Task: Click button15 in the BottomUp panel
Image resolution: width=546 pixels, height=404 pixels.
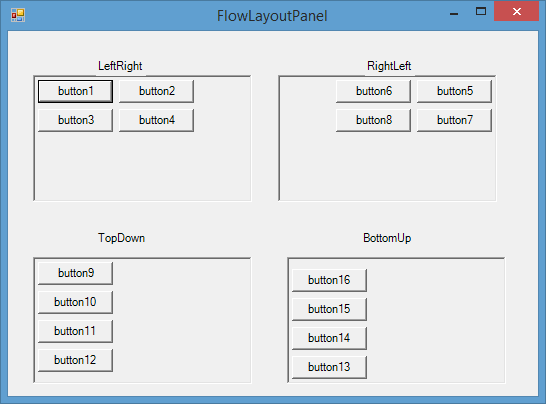Action: point(329,309)
